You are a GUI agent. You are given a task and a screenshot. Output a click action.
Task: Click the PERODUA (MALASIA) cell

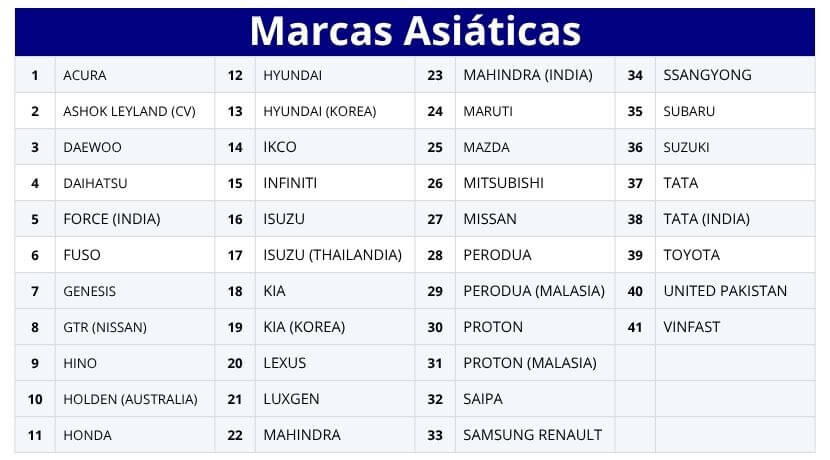(x=534, y=291)
